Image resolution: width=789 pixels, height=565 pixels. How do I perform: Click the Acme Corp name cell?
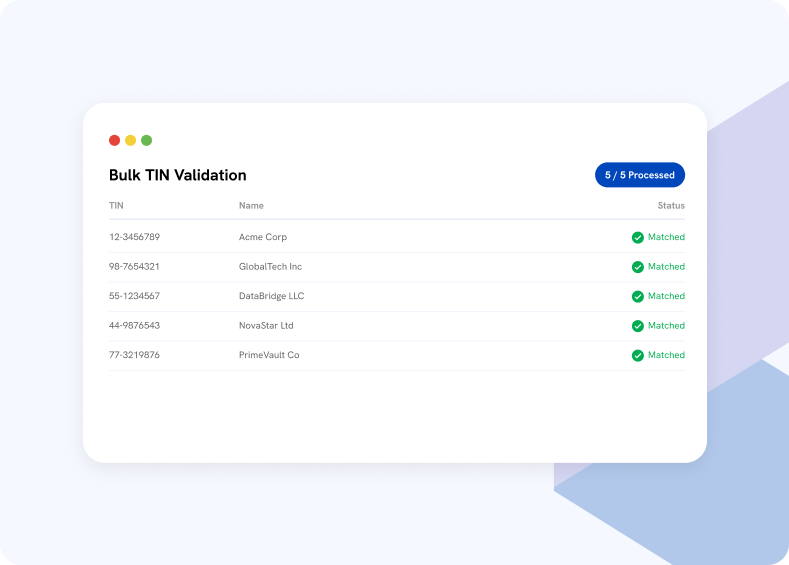pyautogui.click(x=263, y=237)
